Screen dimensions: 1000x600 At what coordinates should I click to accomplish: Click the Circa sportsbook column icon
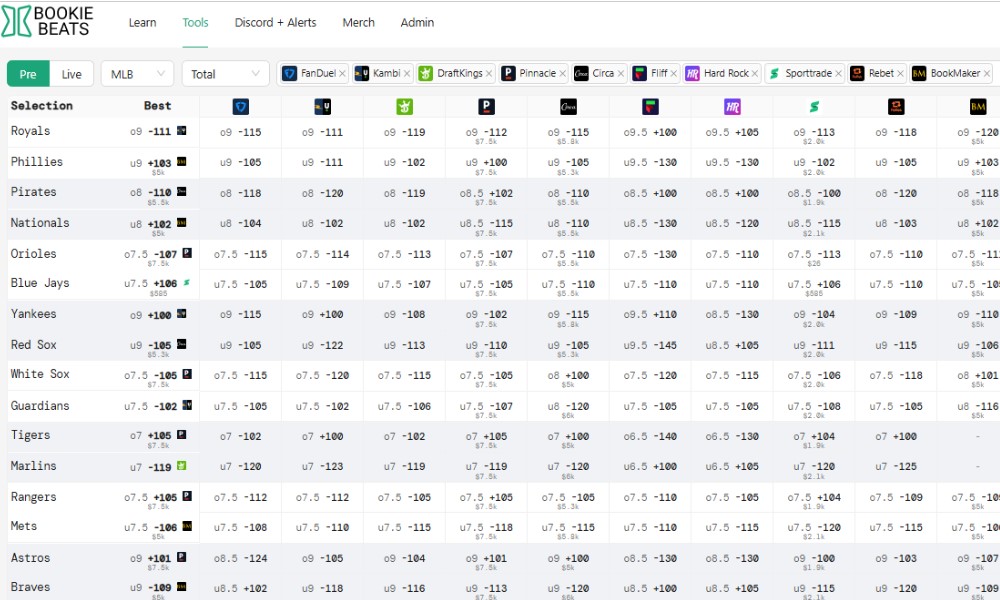click(x=570, y=106)
